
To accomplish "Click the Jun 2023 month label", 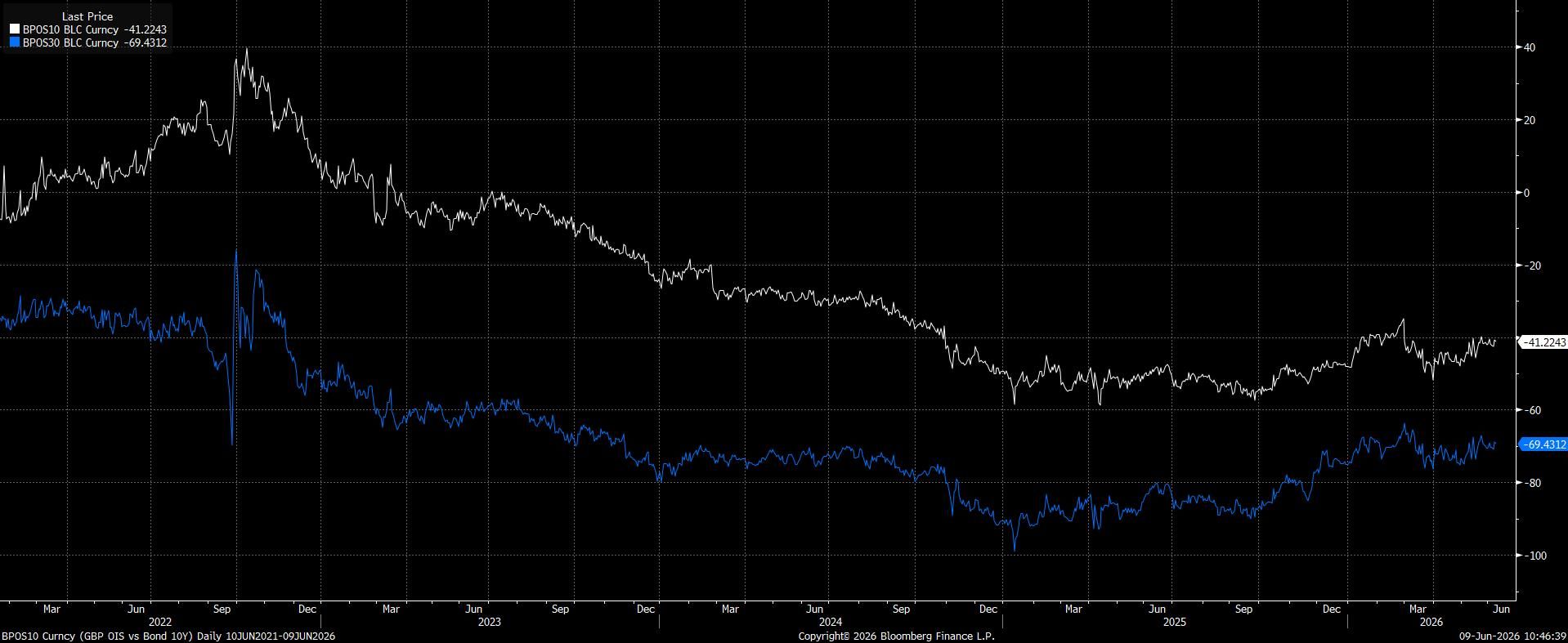I will click(474, 609).
